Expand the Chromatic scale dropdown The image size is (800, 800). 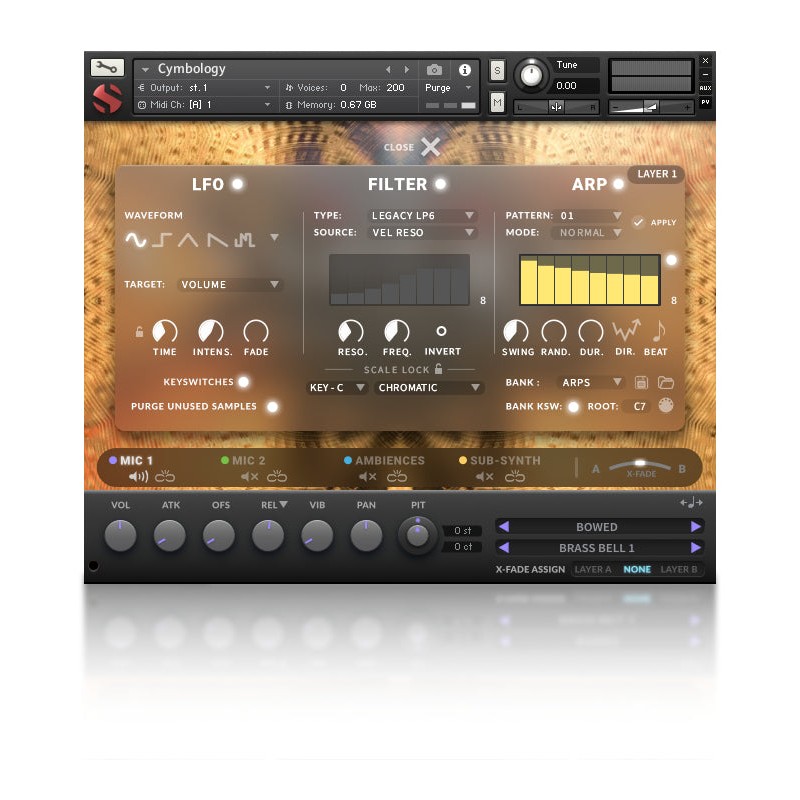click(x=430, y=388)
